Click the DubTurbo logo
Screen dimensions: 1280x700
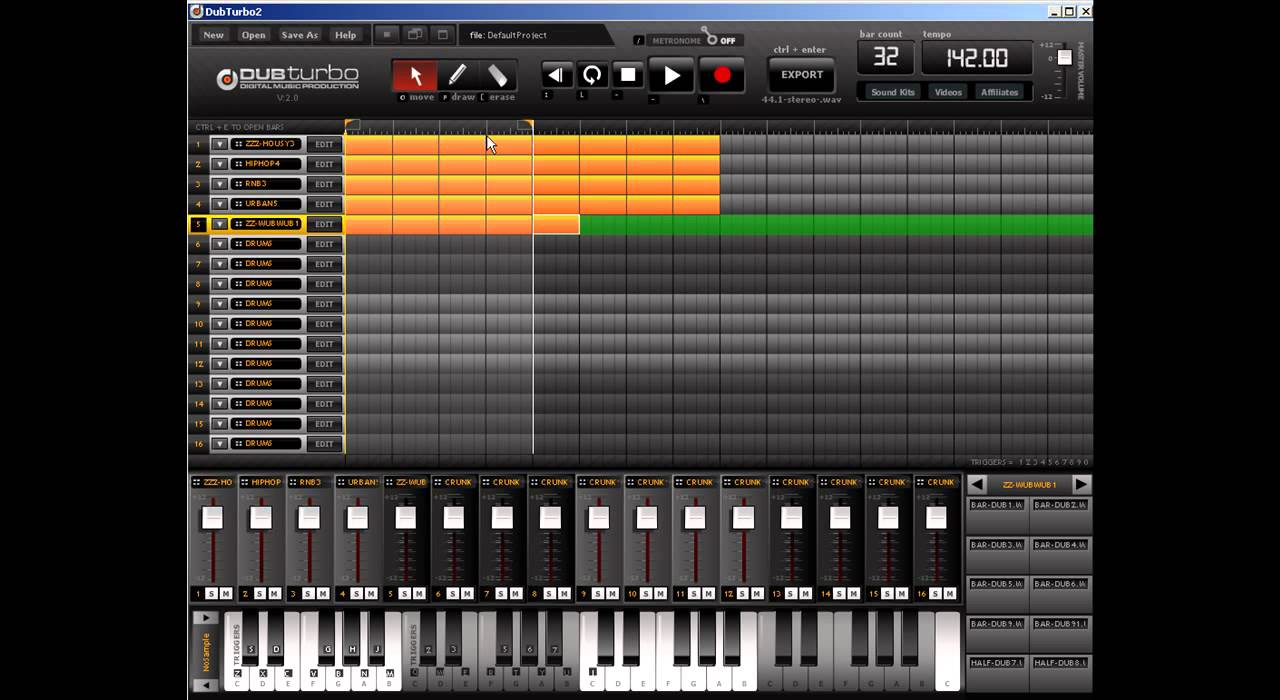click(288, 78)
